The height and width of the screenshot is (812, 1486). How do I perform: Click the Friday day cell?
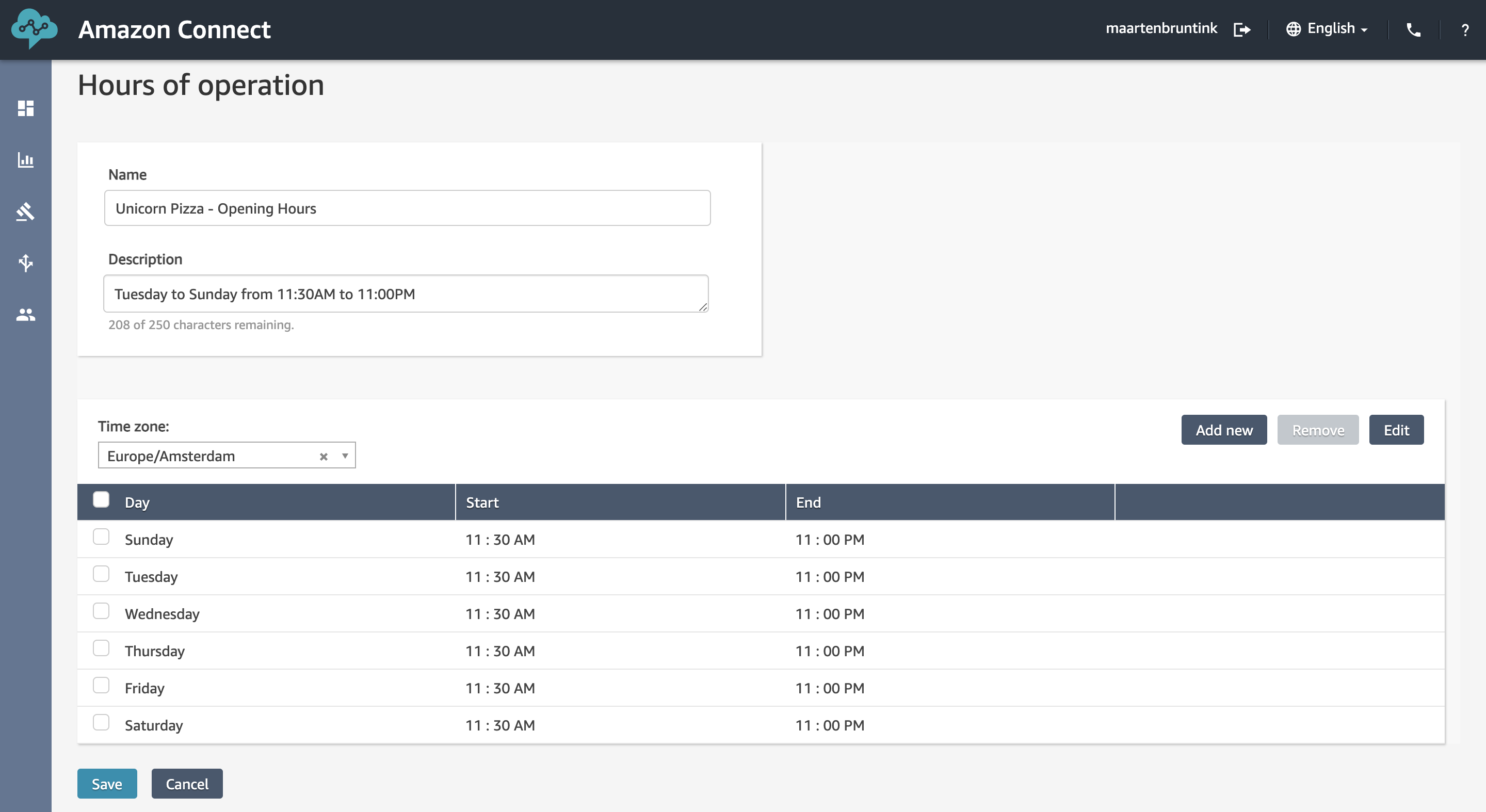point(145,688)
